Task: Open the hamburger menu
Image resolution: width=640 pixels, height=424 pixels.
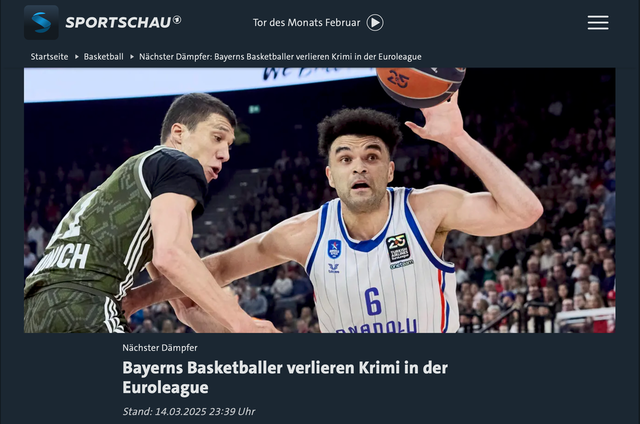Action: click(598, 22)
